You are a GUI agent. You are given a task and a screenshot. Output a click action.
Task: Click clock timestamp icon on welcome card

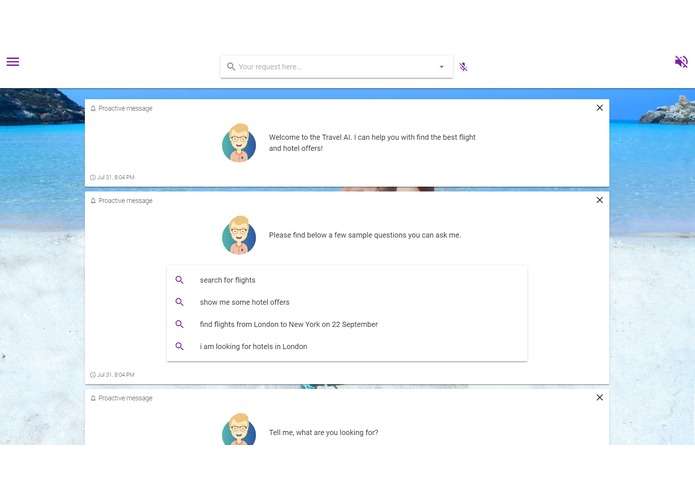point(93,177)
